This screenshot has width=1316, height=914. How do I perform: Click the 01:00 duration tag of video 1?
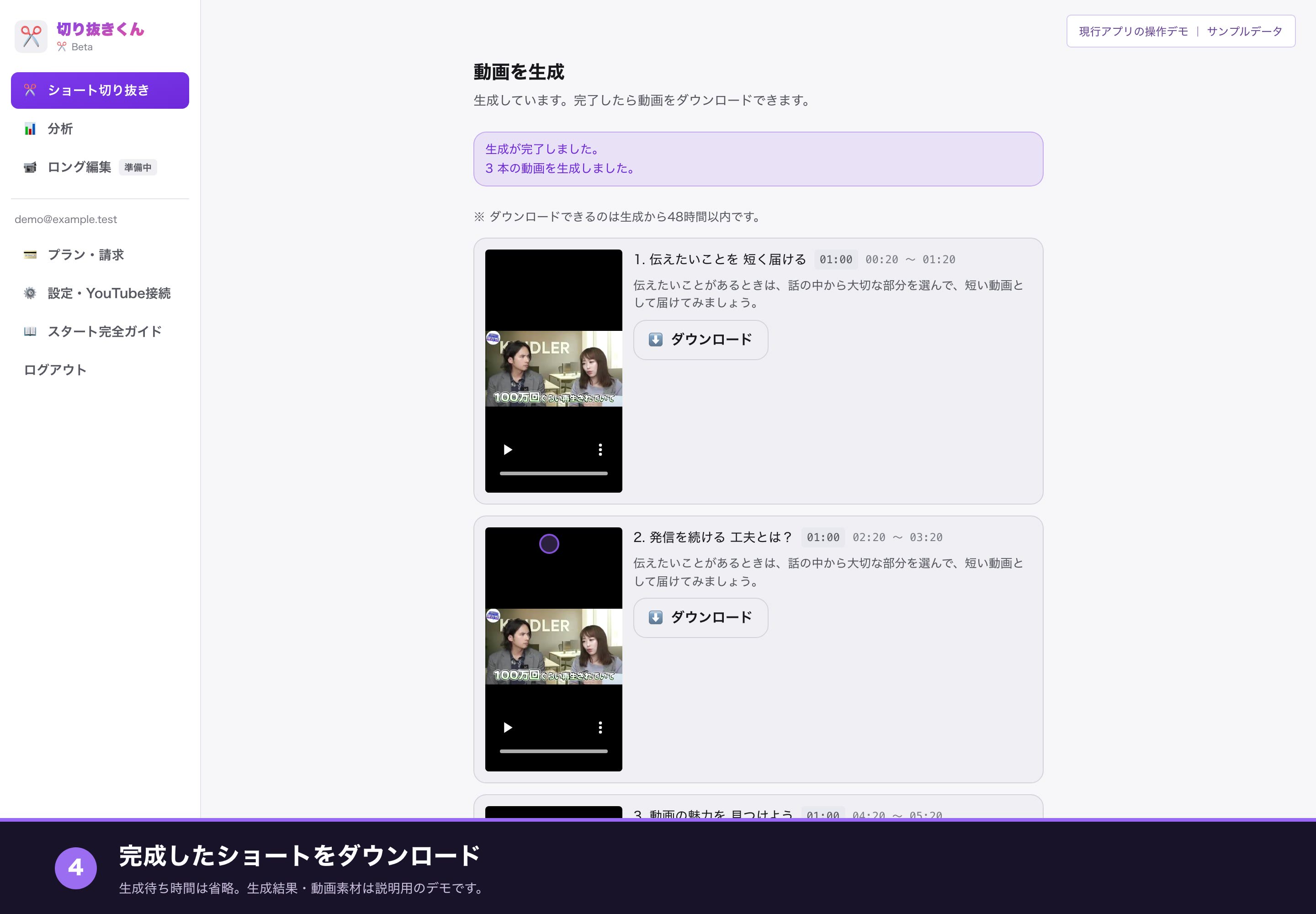[x=836, y=260]
